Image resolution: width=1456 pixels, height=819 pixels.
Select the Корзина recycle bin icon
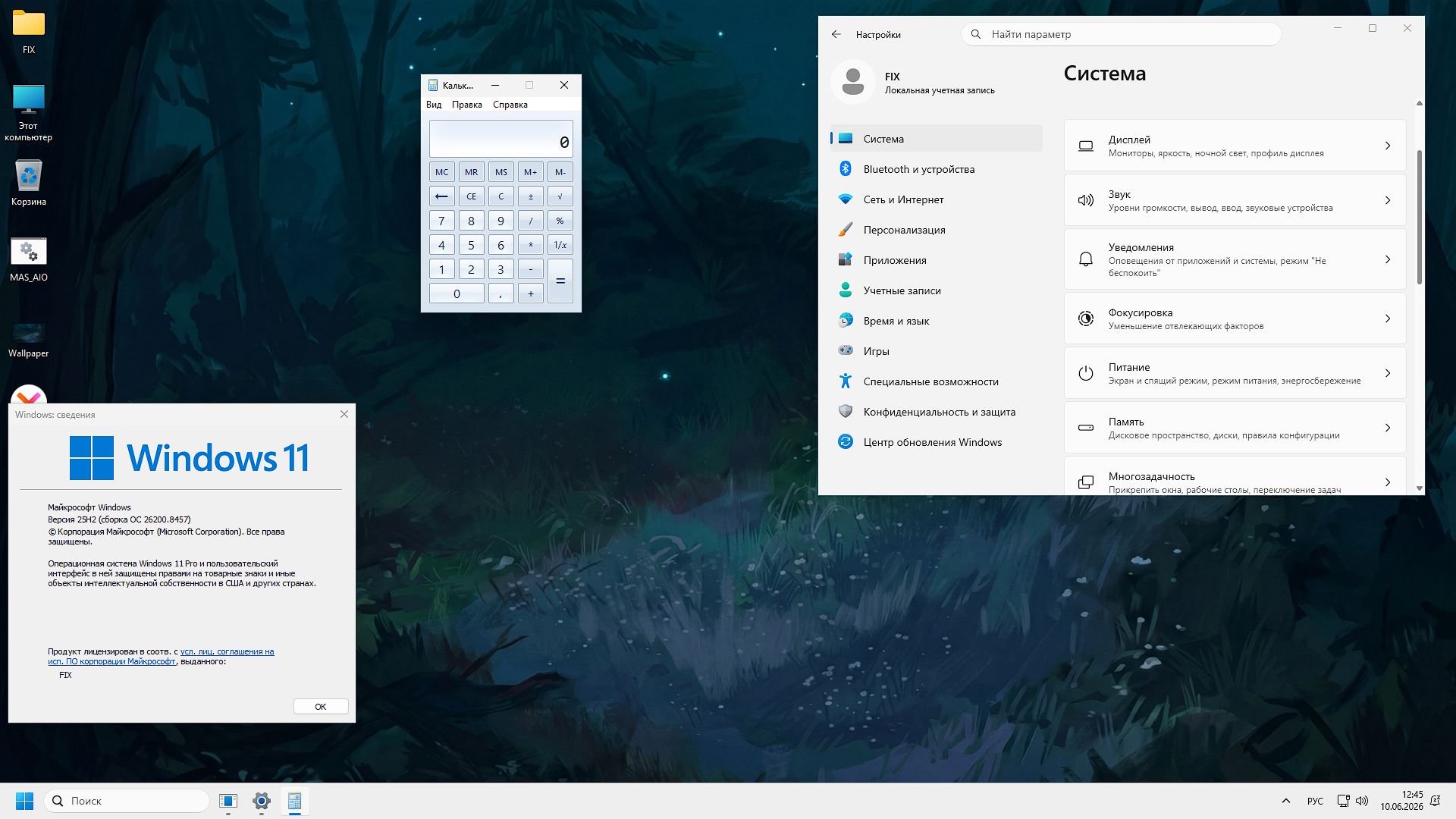point(29,183)
